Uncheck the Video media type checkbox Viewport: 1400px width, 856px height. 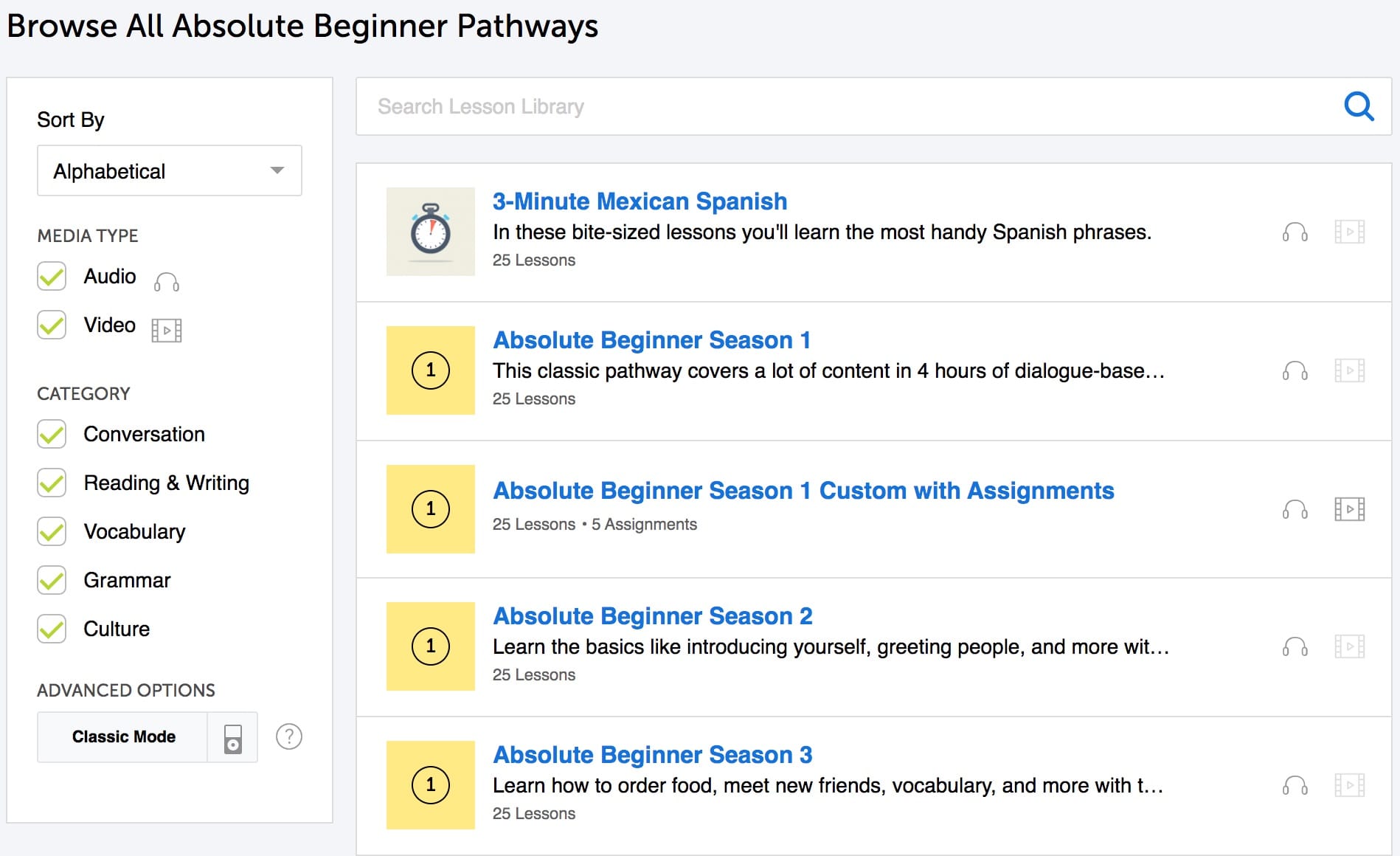[x=52, y=325]
